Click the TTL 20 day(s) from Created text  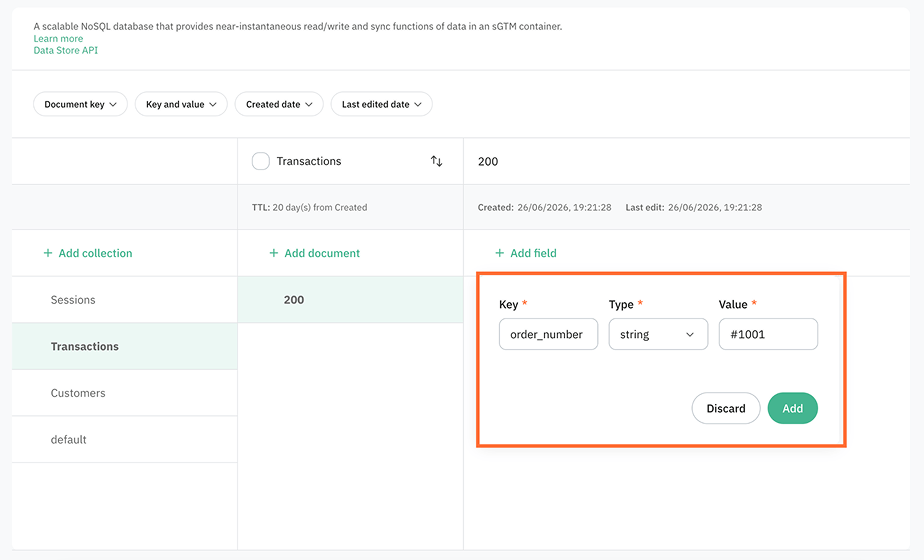(309, 207)
